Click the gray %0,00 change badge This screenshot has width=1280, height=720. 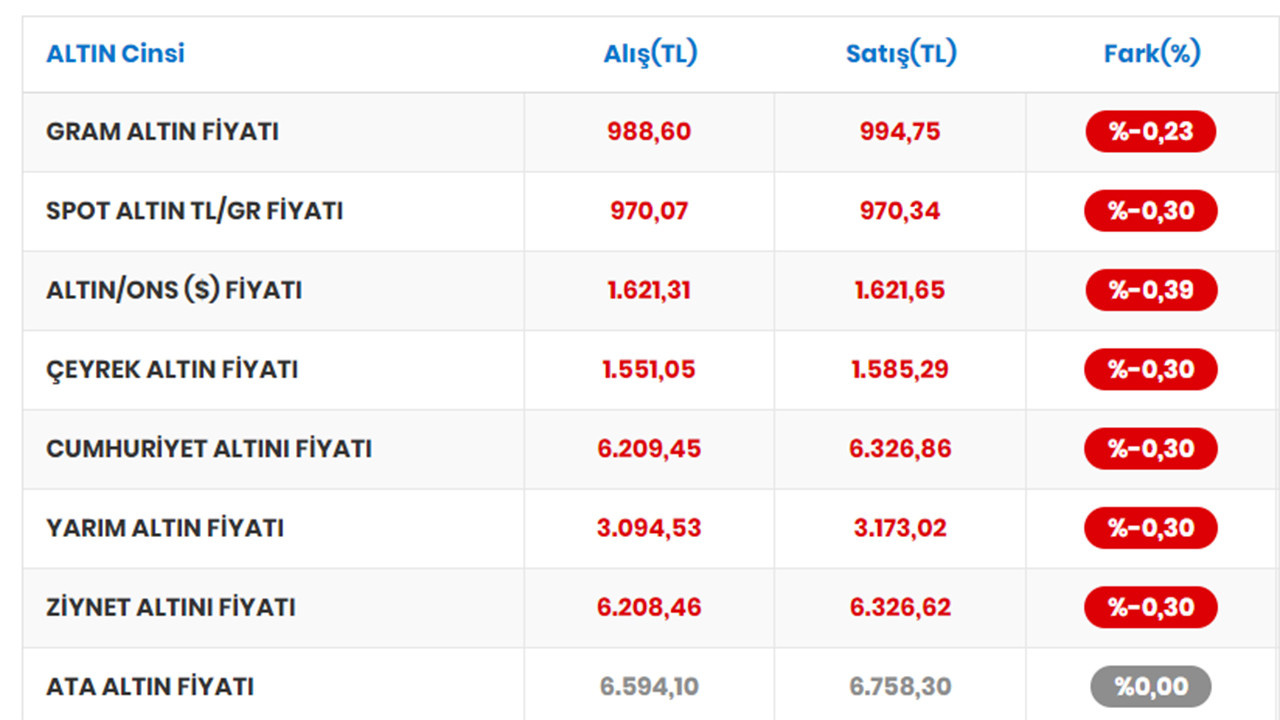(x=1151, y=687)
